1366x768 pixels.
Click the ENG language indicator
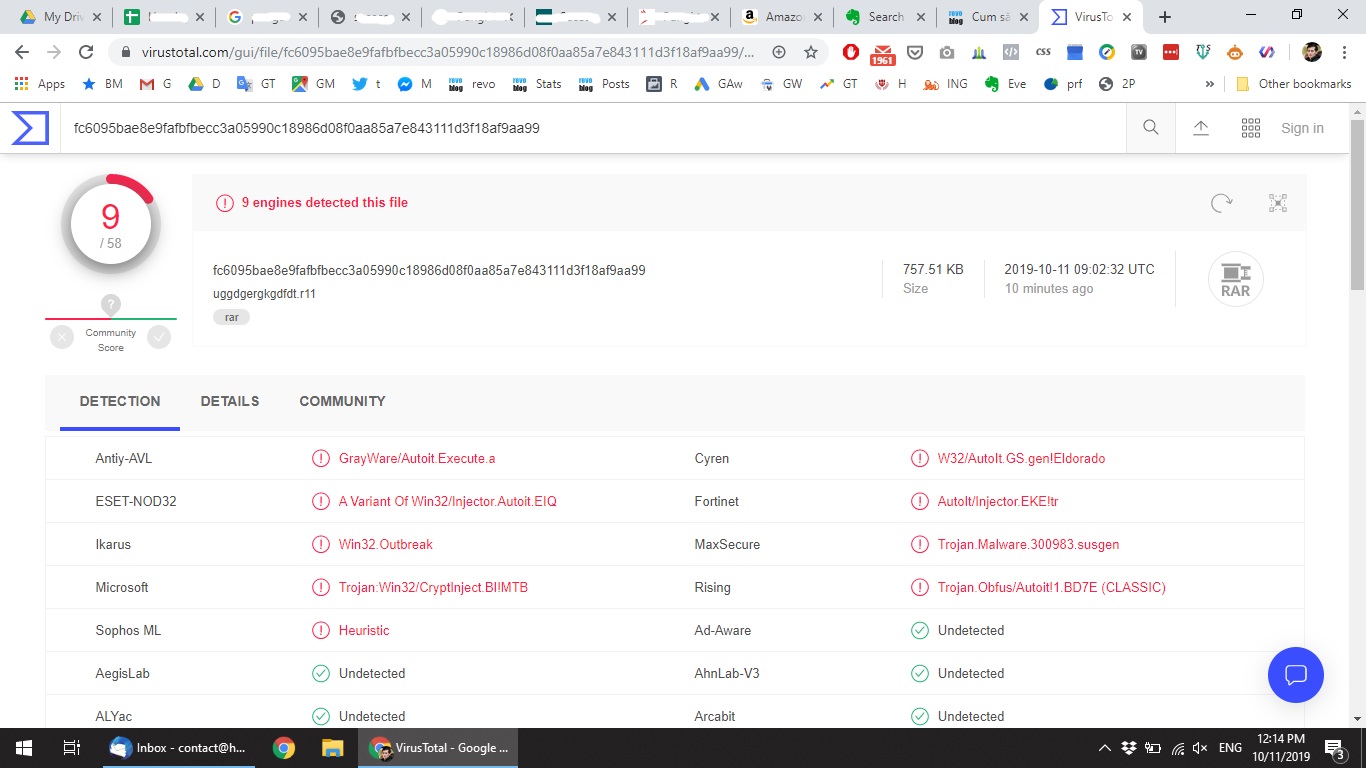tap(1230, 748)
